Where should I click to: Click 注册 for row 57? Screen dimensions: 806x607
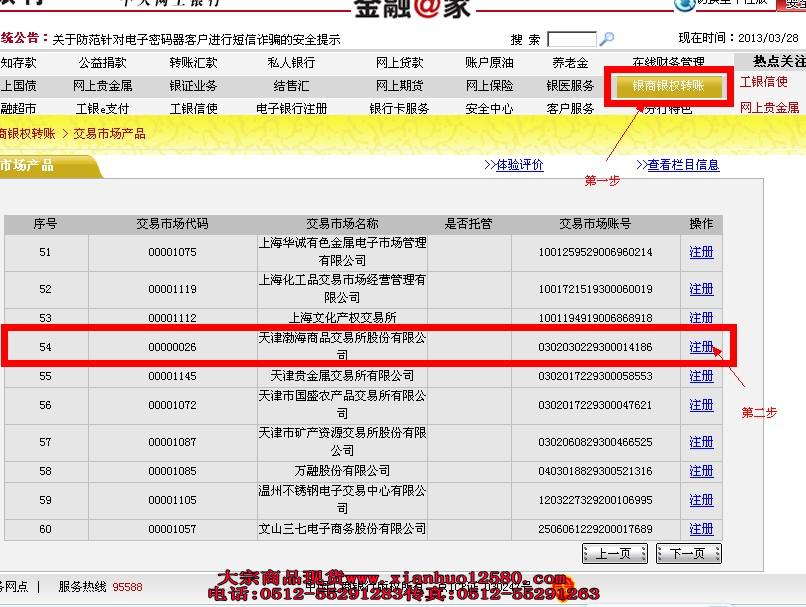(701, 442)
